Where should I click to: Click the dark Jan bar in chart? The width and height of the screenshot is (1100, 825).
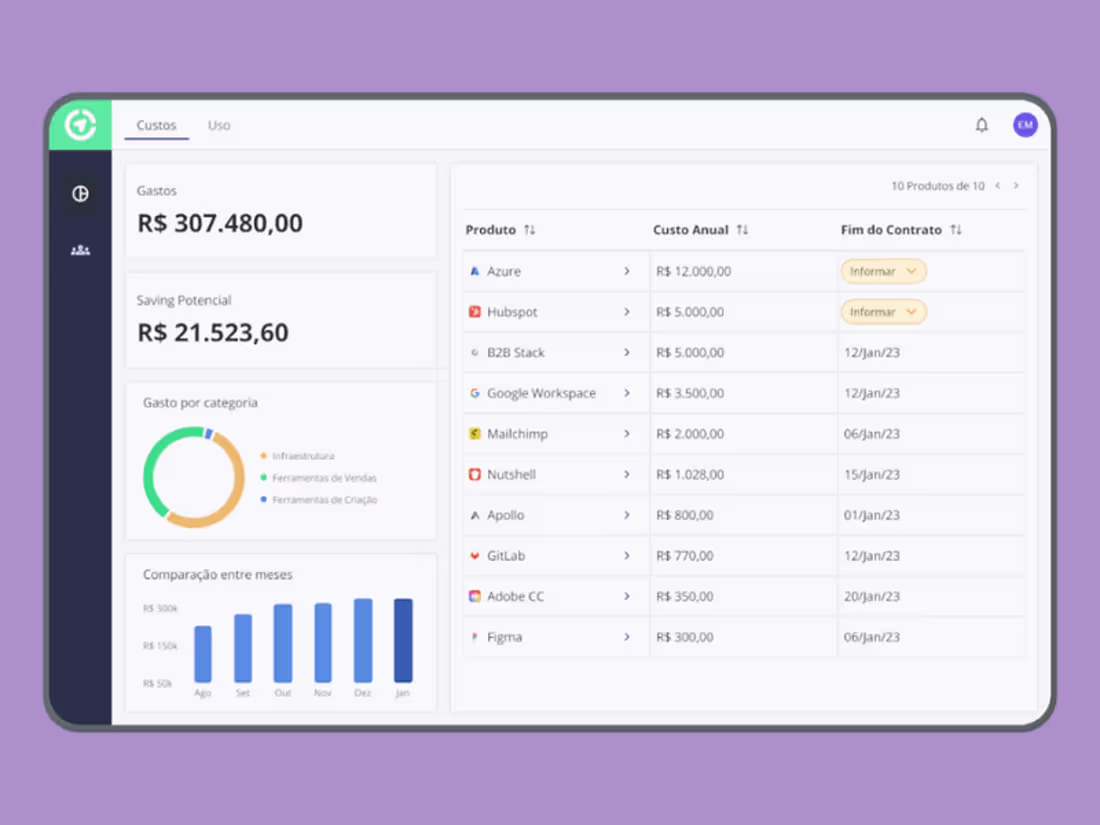[403, 640]
